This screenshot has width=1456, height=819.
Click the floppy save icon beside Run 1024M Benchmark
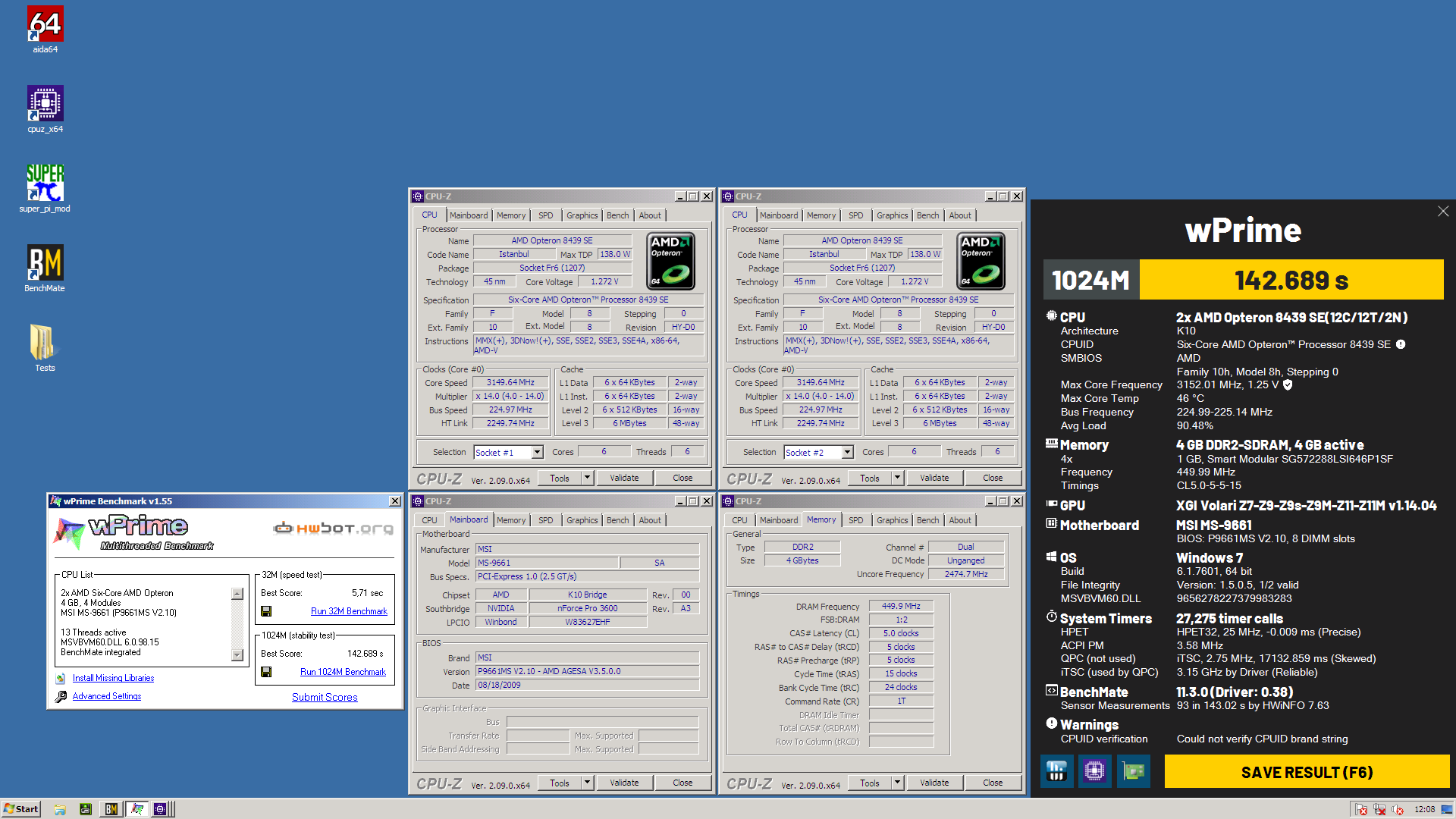click(266, 672)
